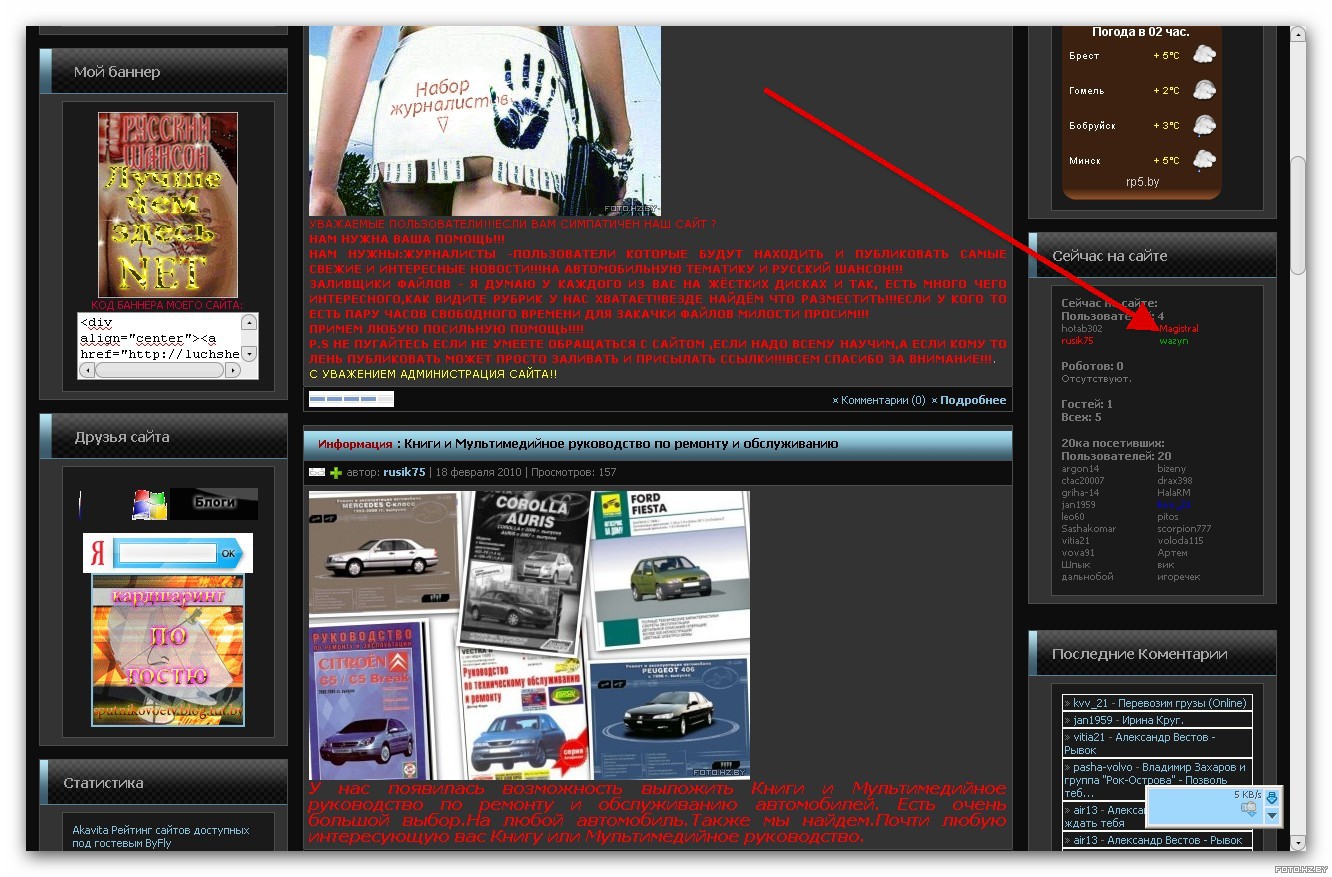Image resolution: width=1332 pixels, height=877 pixels.
Task: Open visitor ctac20007 profile
Action: (x=1083, y=480)
